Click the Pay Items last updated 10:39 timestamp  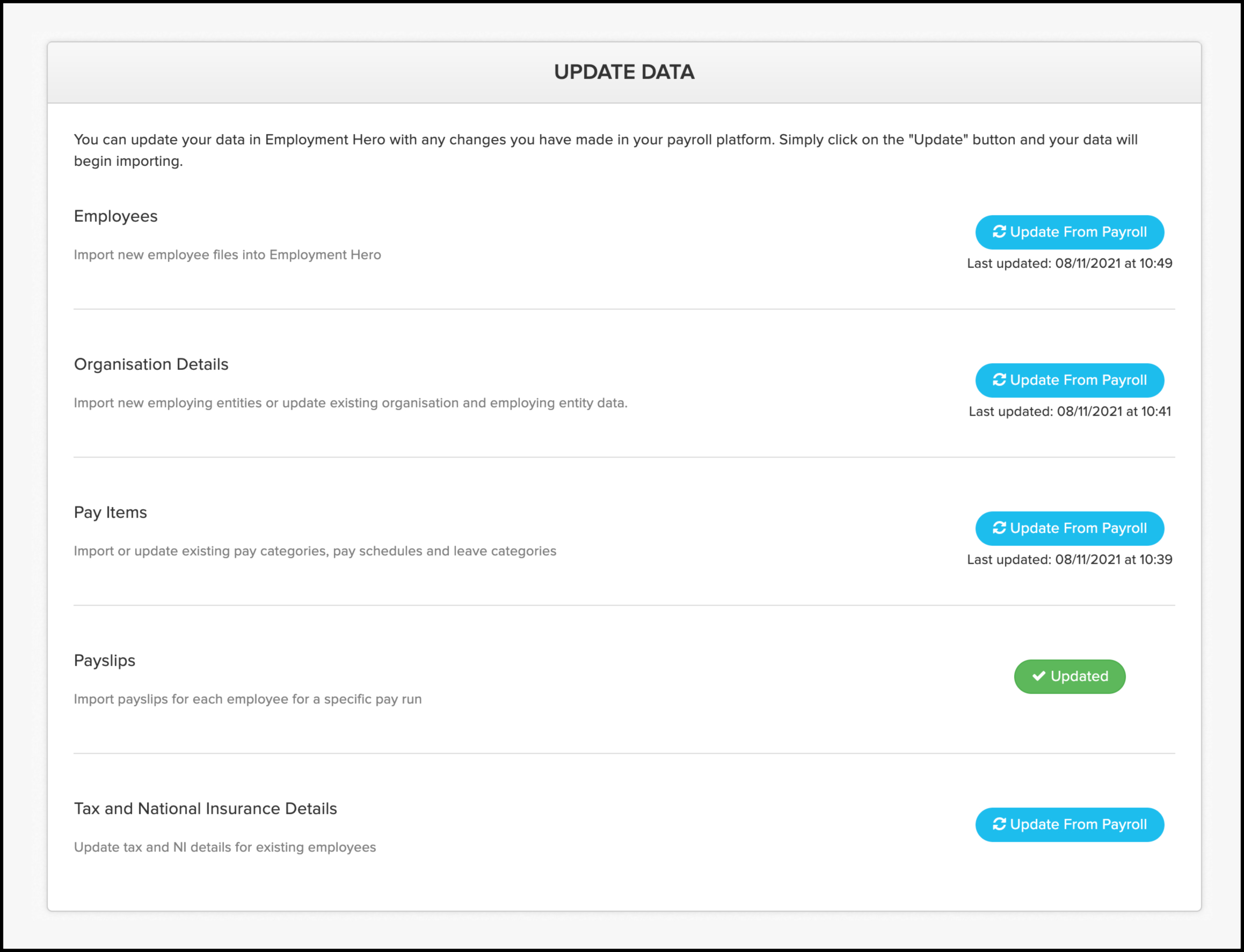pos(1070,560)
